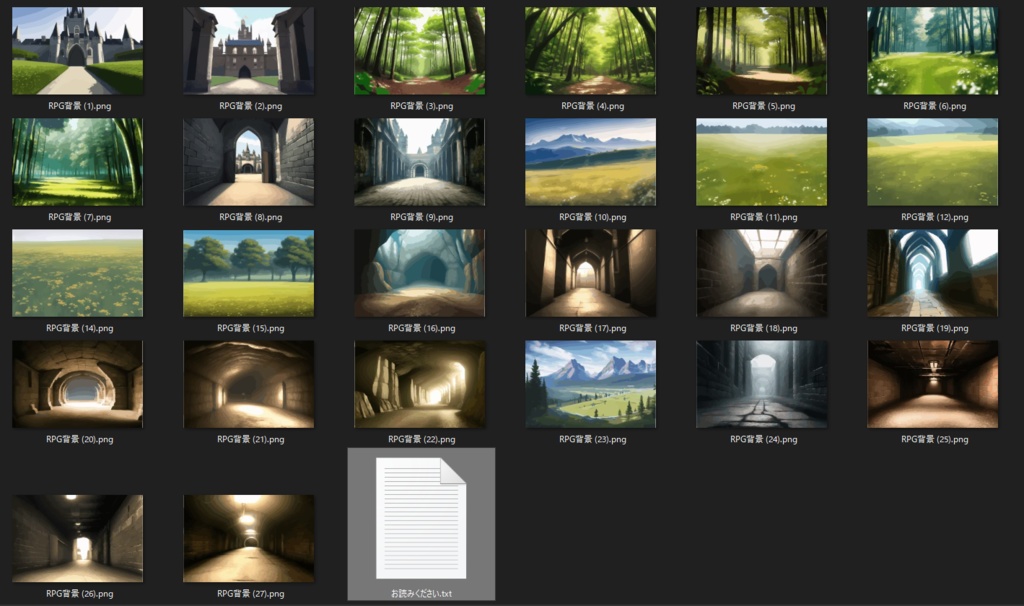The height and width of the screenshot is (606, 1024).
Task: Click the file name 'RPG背景 (24).png'
Action: [x=764, y=439]
